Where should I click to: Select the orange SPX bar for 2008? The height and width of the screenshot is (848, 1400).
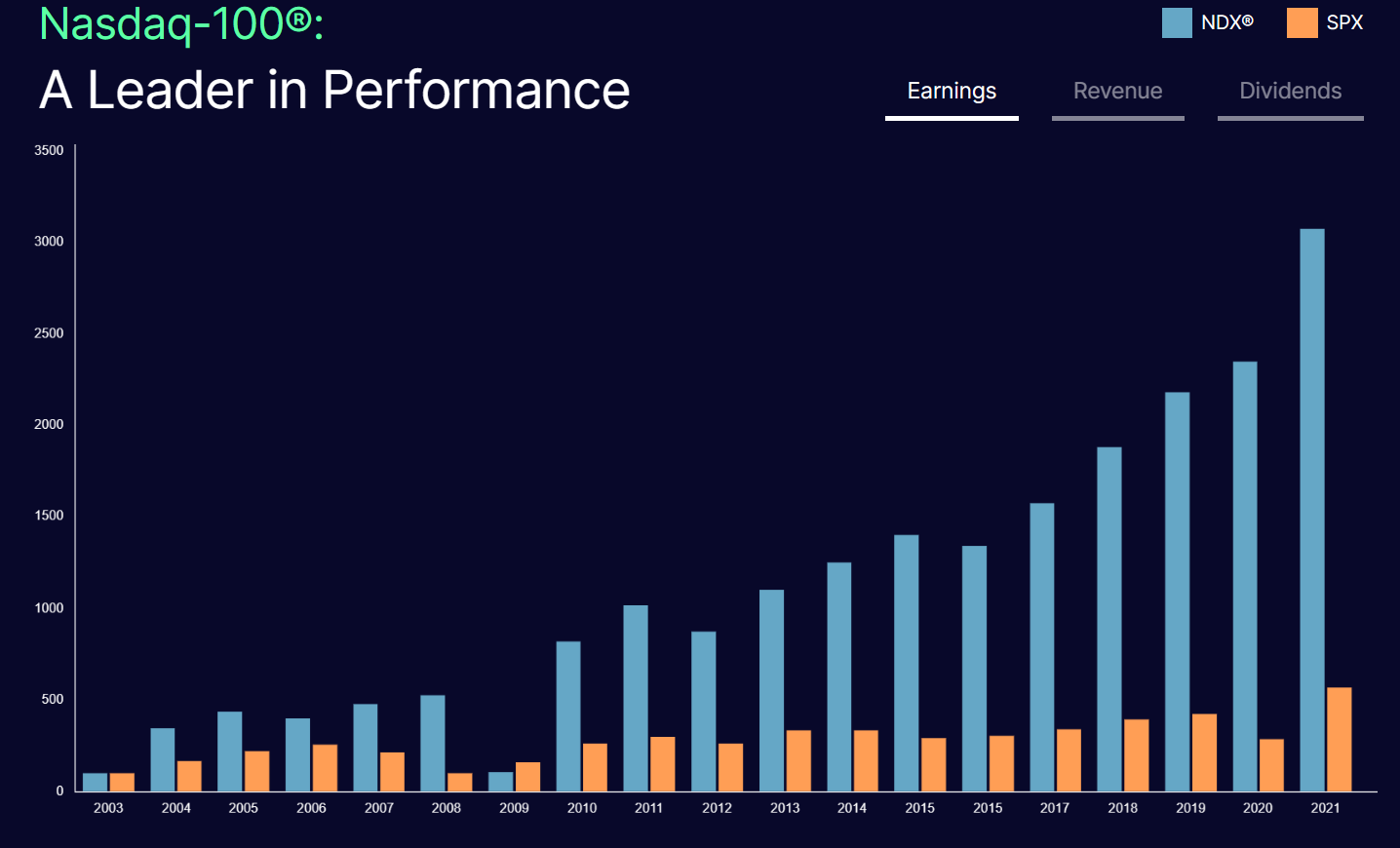pyautogui.click(x=460, y=782)
